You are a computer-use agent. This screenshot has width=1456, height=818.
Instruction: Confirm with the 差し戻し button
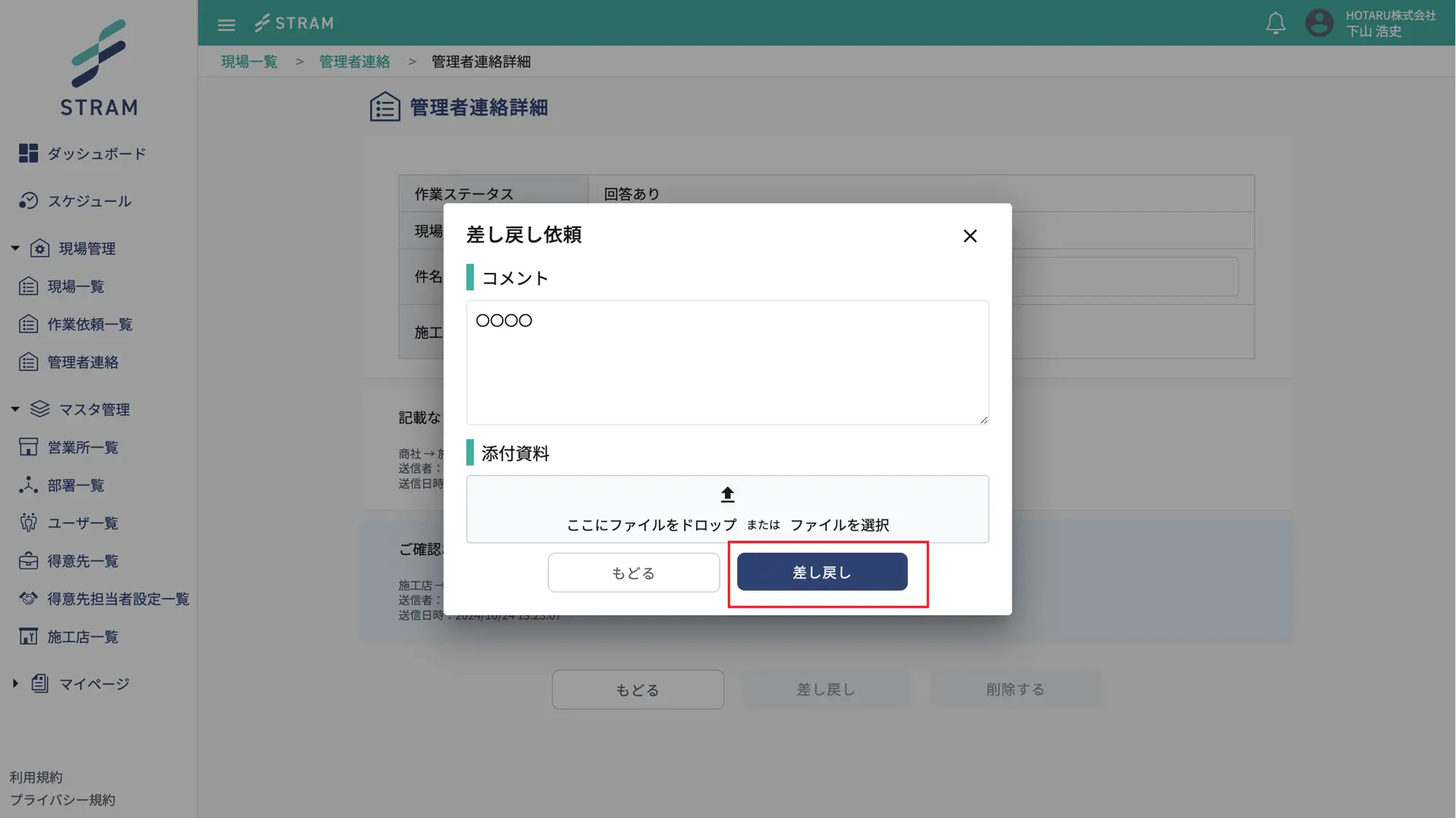821,572
